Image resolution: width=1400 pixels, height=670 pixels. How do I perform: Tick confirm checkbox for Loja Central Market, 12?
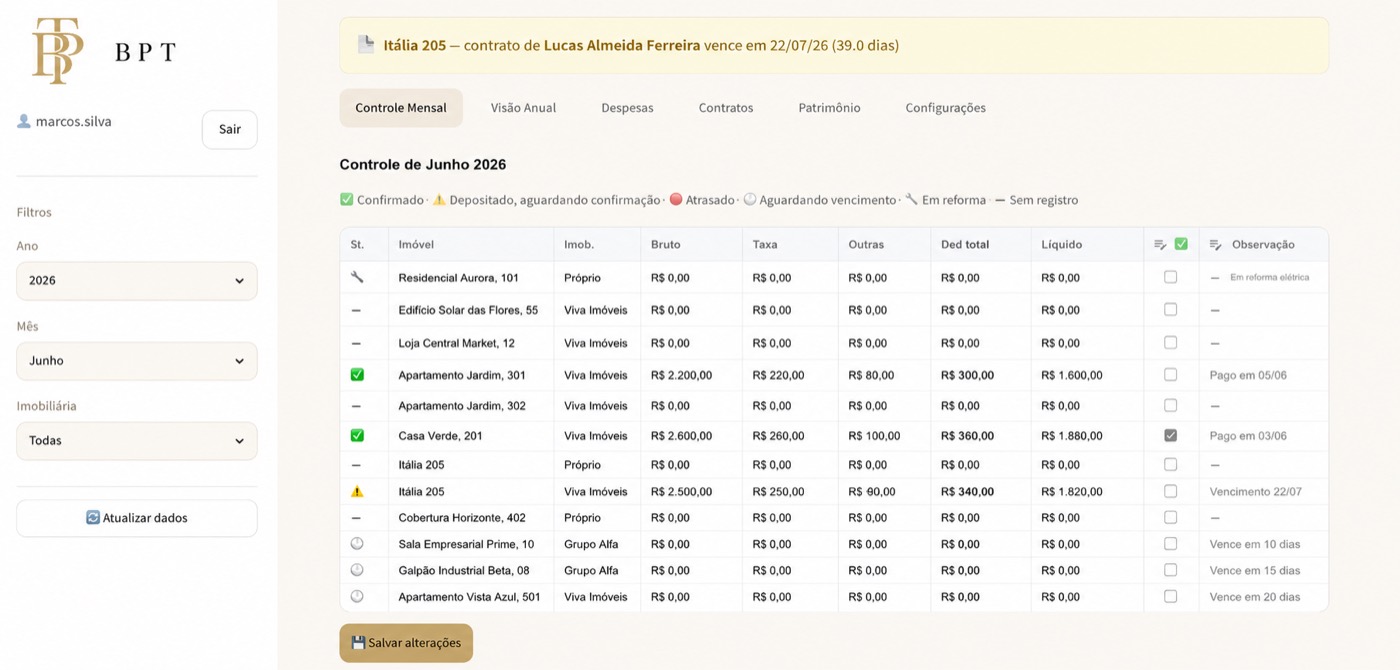[x=1170, y=343]
